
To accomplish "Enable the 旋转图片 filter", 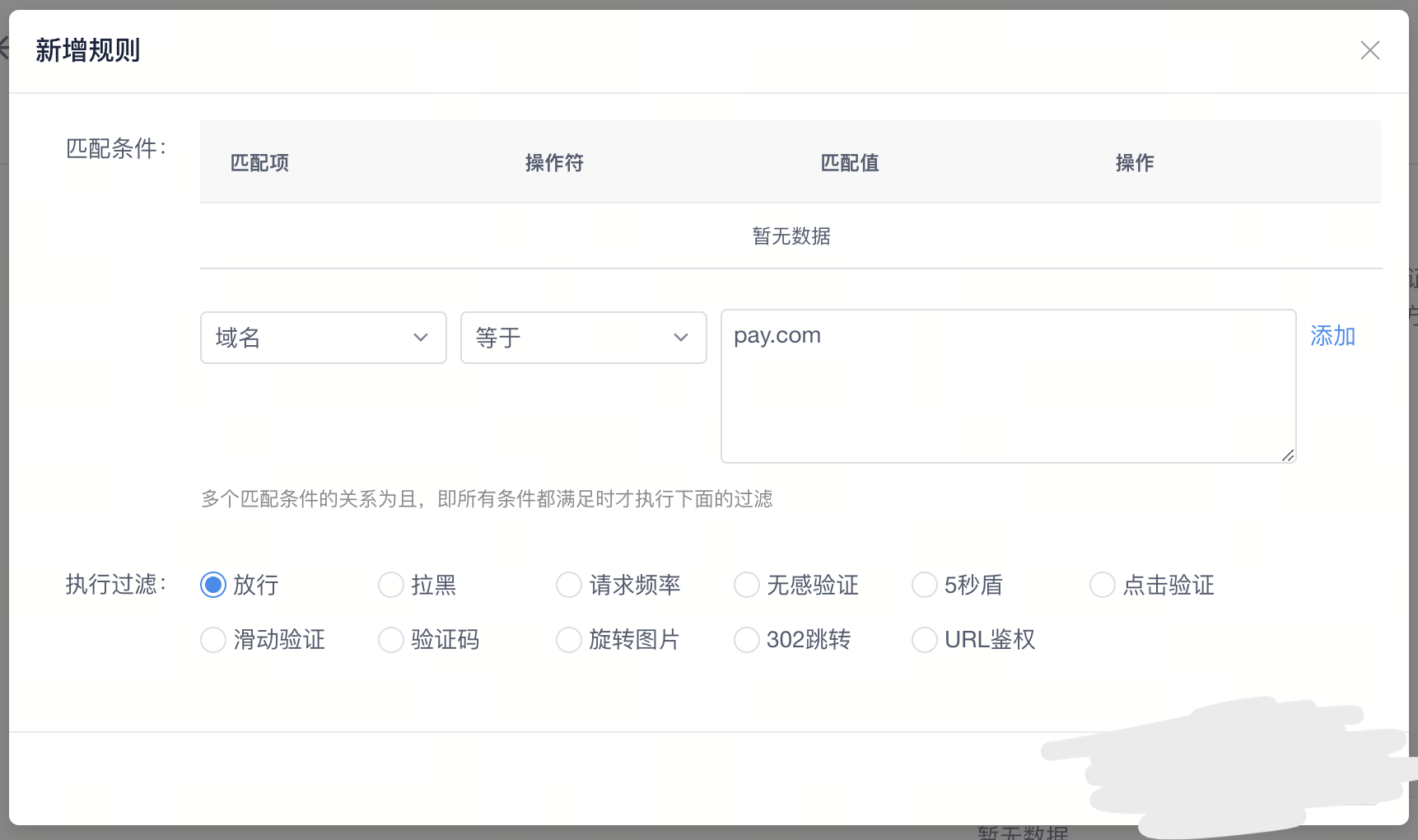I will tap(568, 640).
